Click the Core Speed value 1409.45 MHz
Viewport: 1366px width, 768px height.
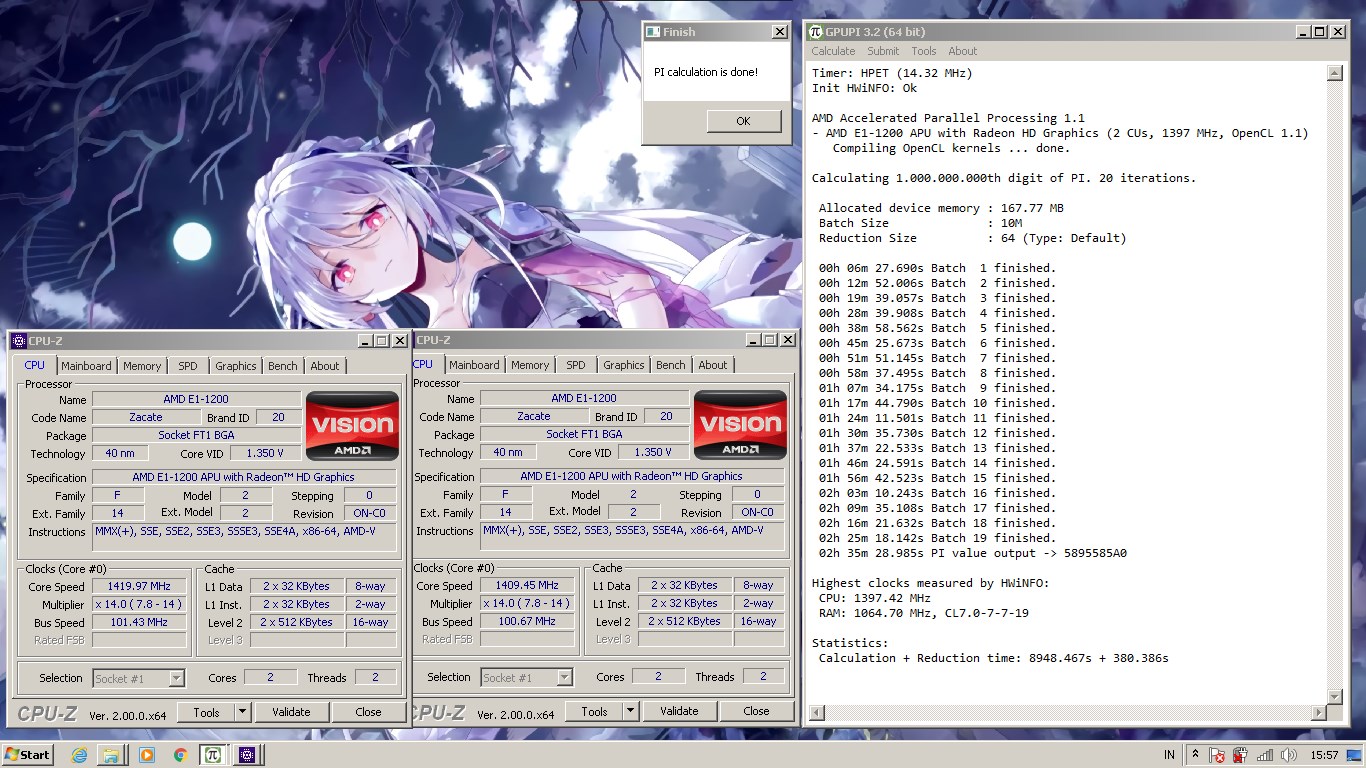point(528,586)
